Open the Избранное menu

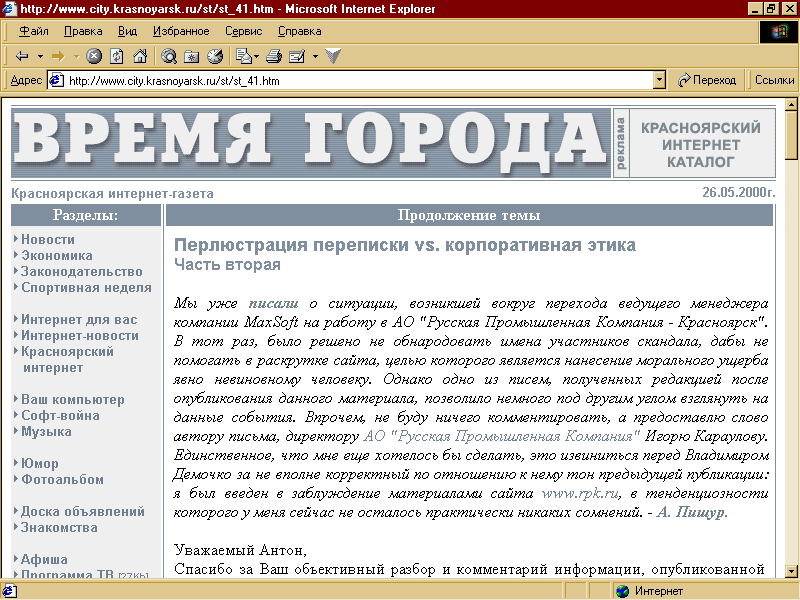[181, 31]
